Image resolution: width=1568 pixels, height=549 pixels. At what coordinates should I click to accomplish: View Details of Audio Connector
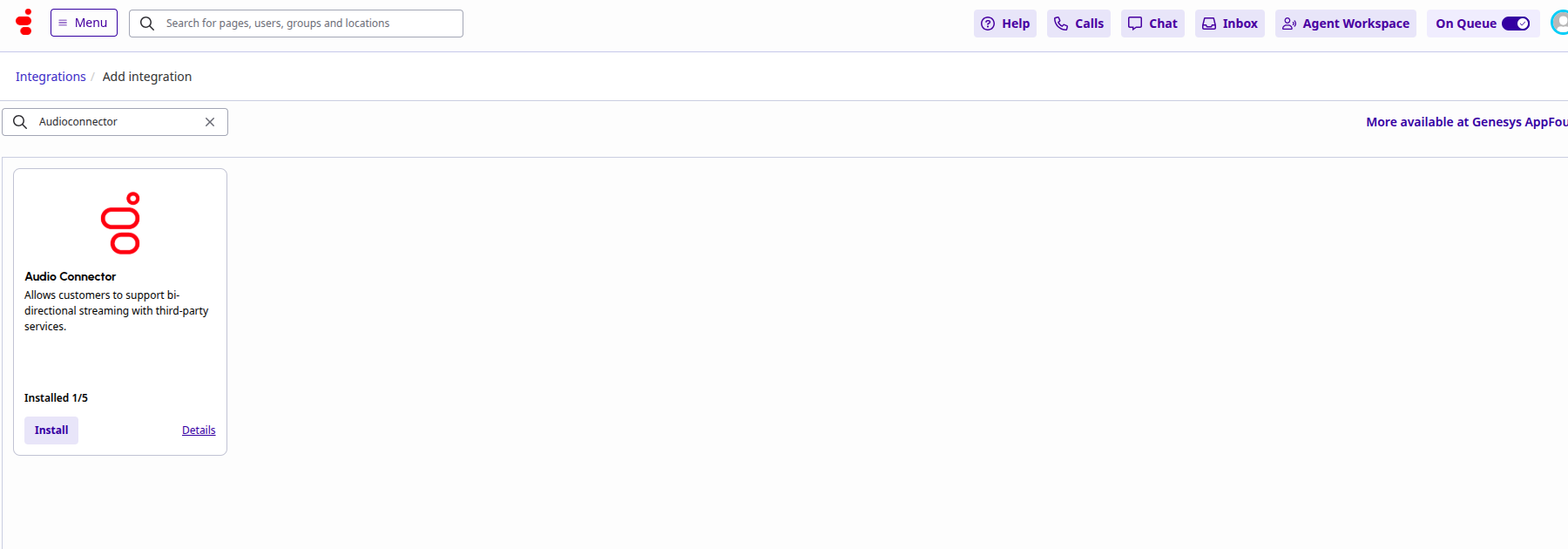pos(199,430)
